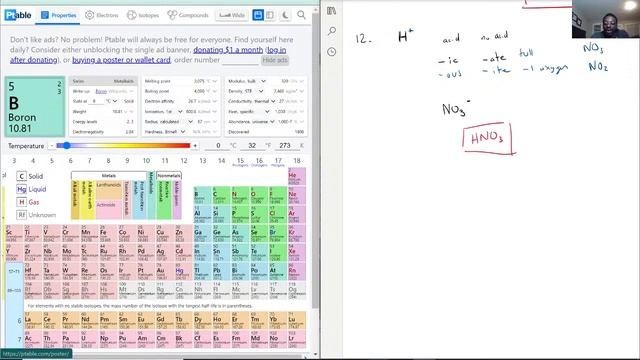The image size is (640, 360).
Task: Select the Noble gases legend swatch
Action: (177, 200)
